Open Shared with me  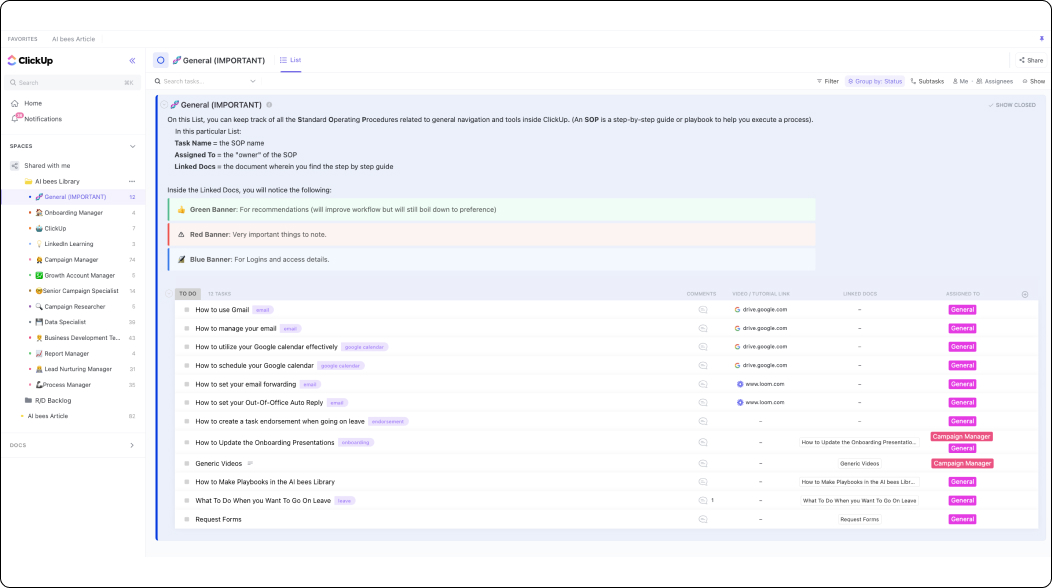47,166
